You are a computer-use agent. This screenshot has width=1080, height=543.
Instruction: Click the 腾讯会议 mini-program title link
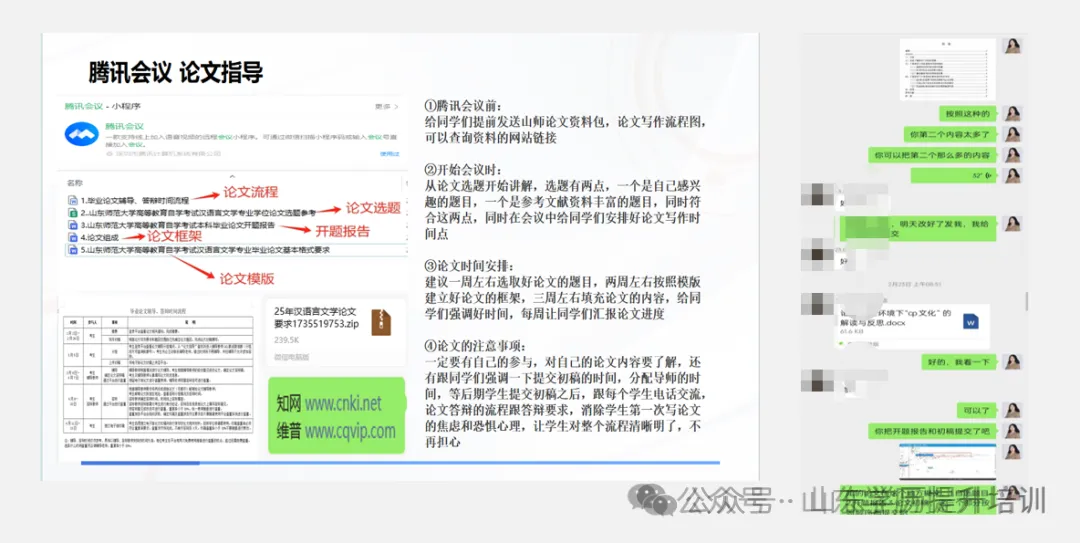point(124,126)
